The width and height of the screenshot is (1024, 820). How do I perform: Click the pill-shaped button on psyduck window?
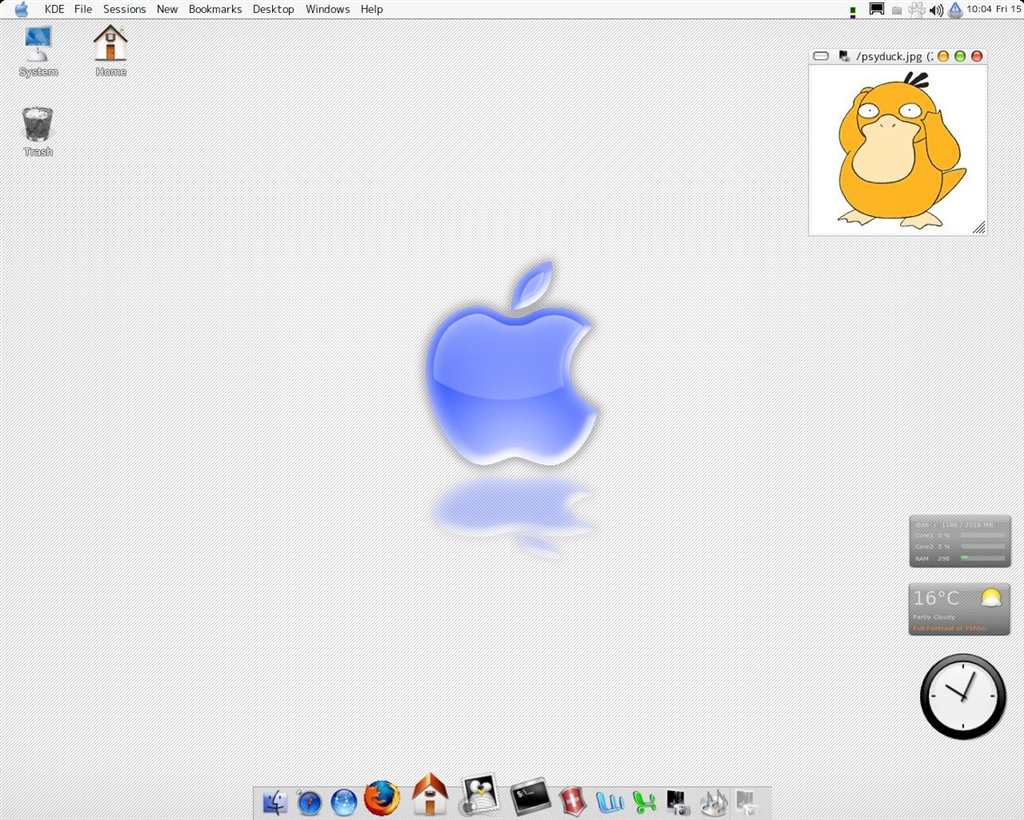(821, 57)
